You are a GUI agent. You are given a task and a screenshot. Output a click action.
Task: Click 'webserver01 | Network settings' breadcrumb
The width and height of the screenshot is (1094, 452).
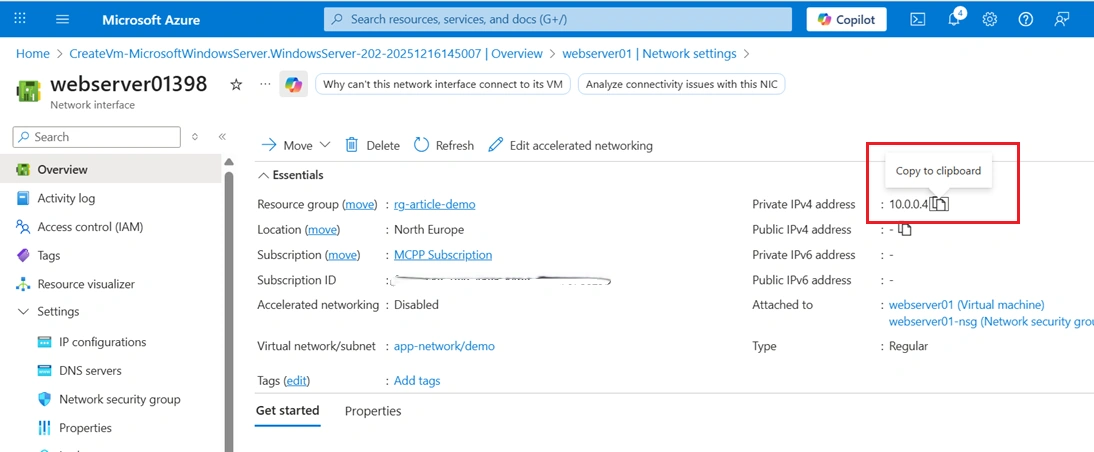[649, 54]
